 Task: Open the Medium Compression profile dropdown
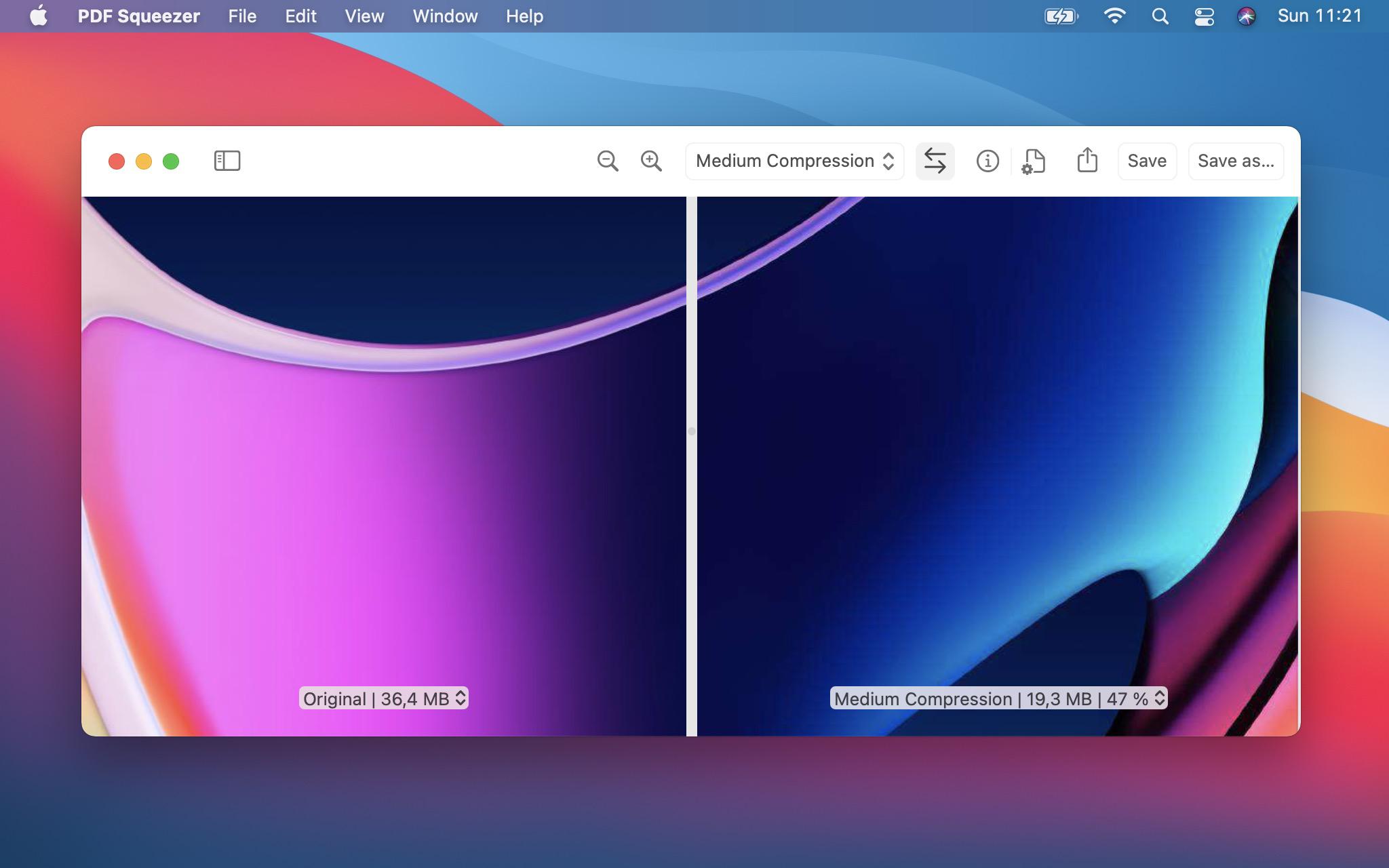tap(795, 161)
